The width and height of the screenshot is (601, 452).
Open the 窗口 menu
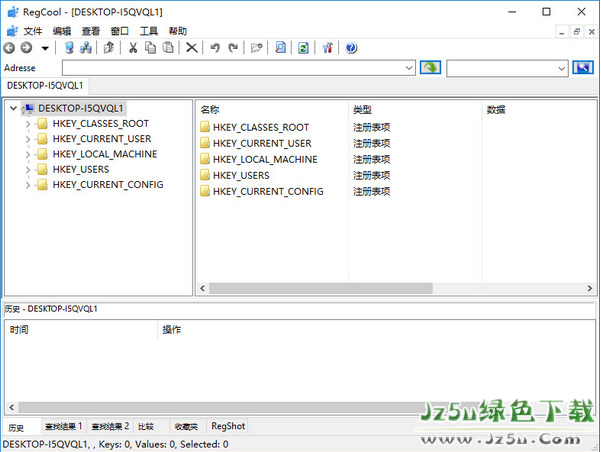pyautogui.click(x=120, y=31)
